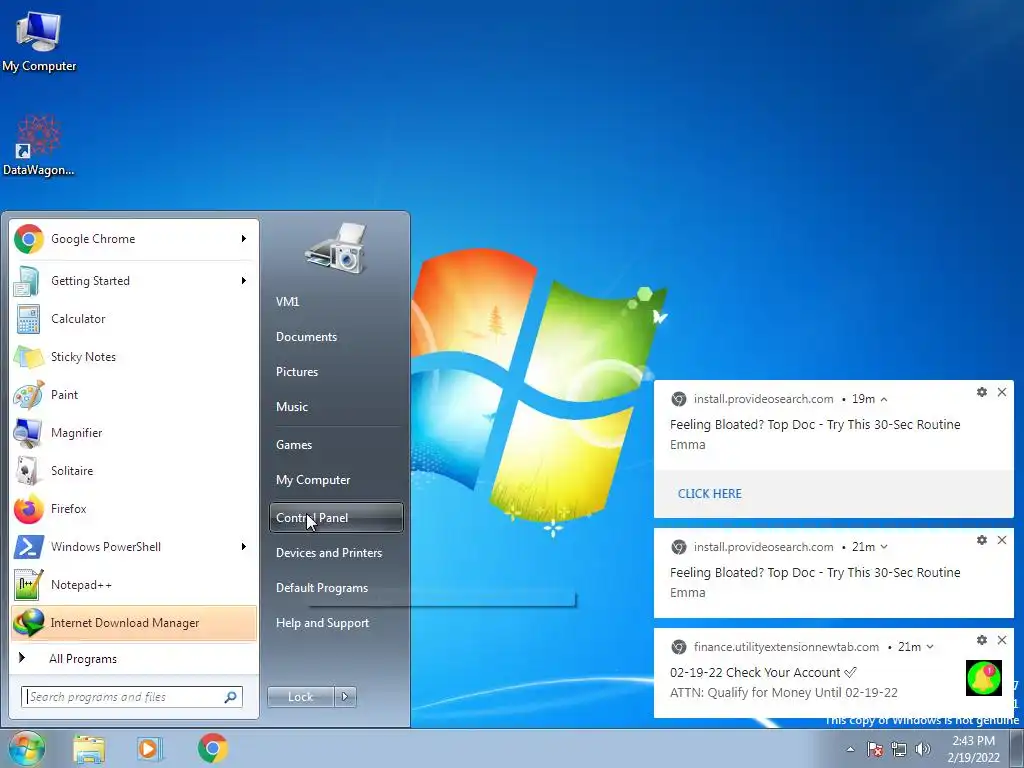Click the user account picture
The height and width of the screenshot is (768, 1024).
point(336,248)
